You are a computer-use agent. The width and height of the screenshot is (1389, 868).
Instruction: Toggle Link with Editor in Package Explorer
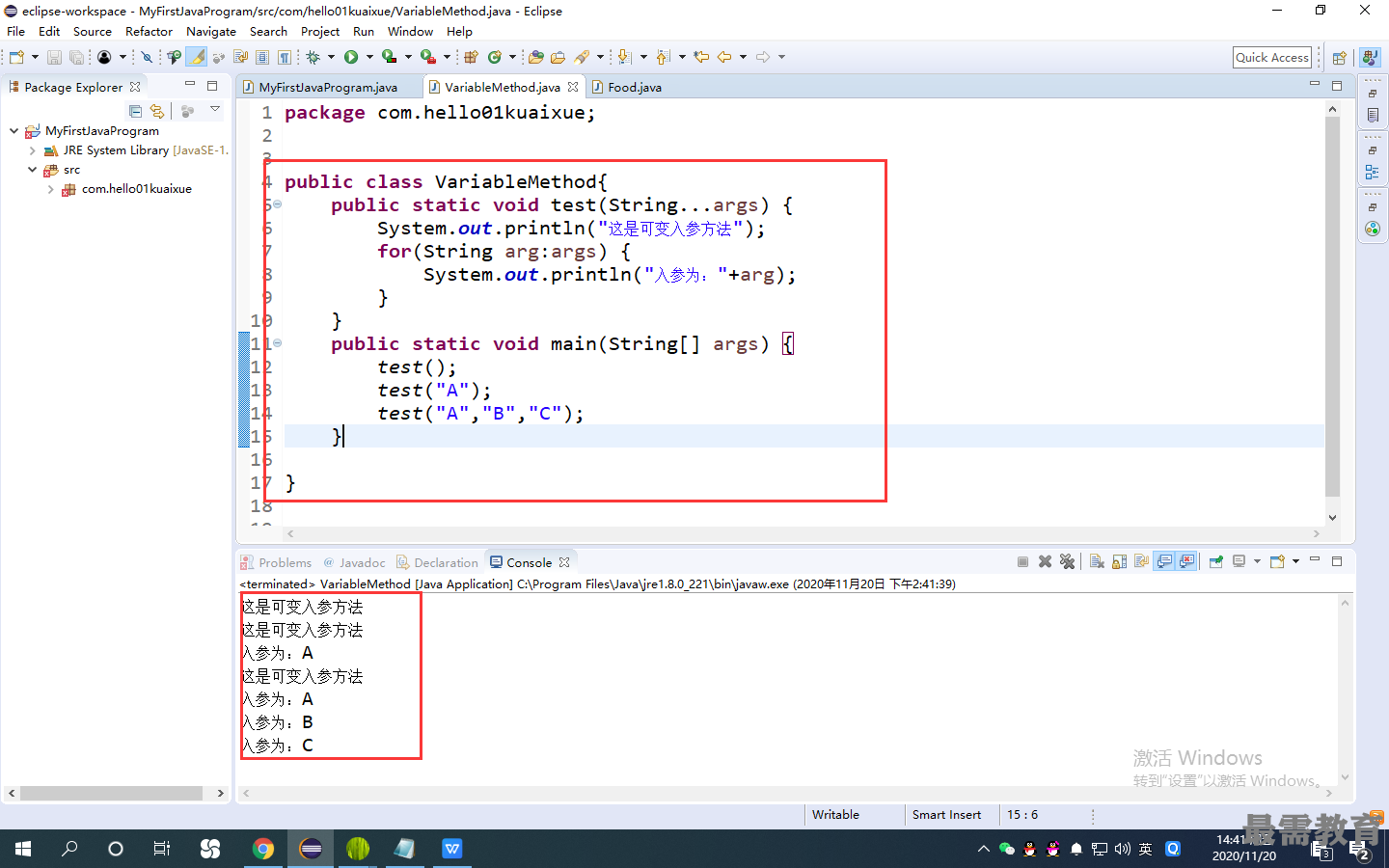click(157, 111)
